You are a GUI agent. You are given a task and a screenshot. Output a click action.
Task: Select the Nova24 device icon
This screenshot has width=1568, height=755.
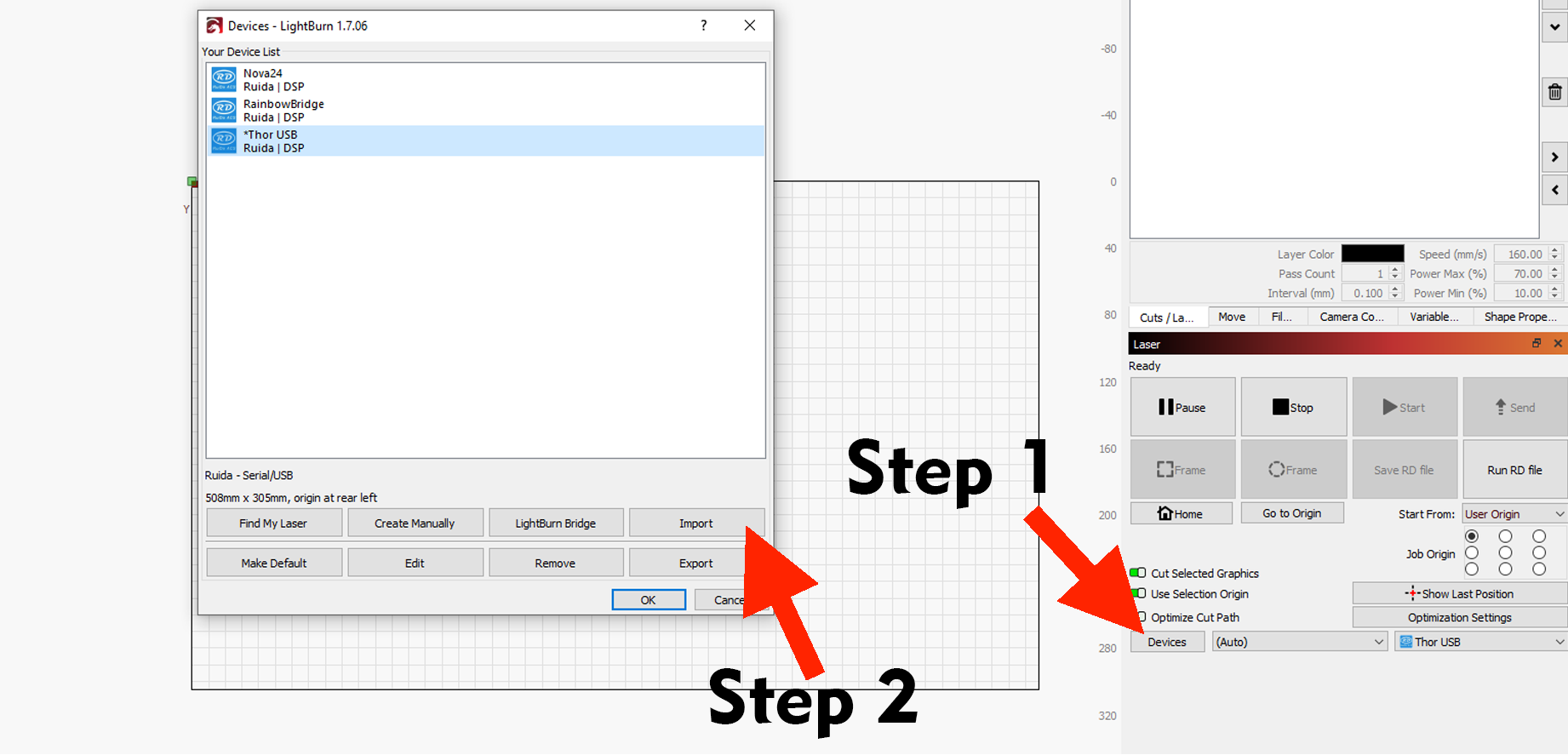coord(224,80)
